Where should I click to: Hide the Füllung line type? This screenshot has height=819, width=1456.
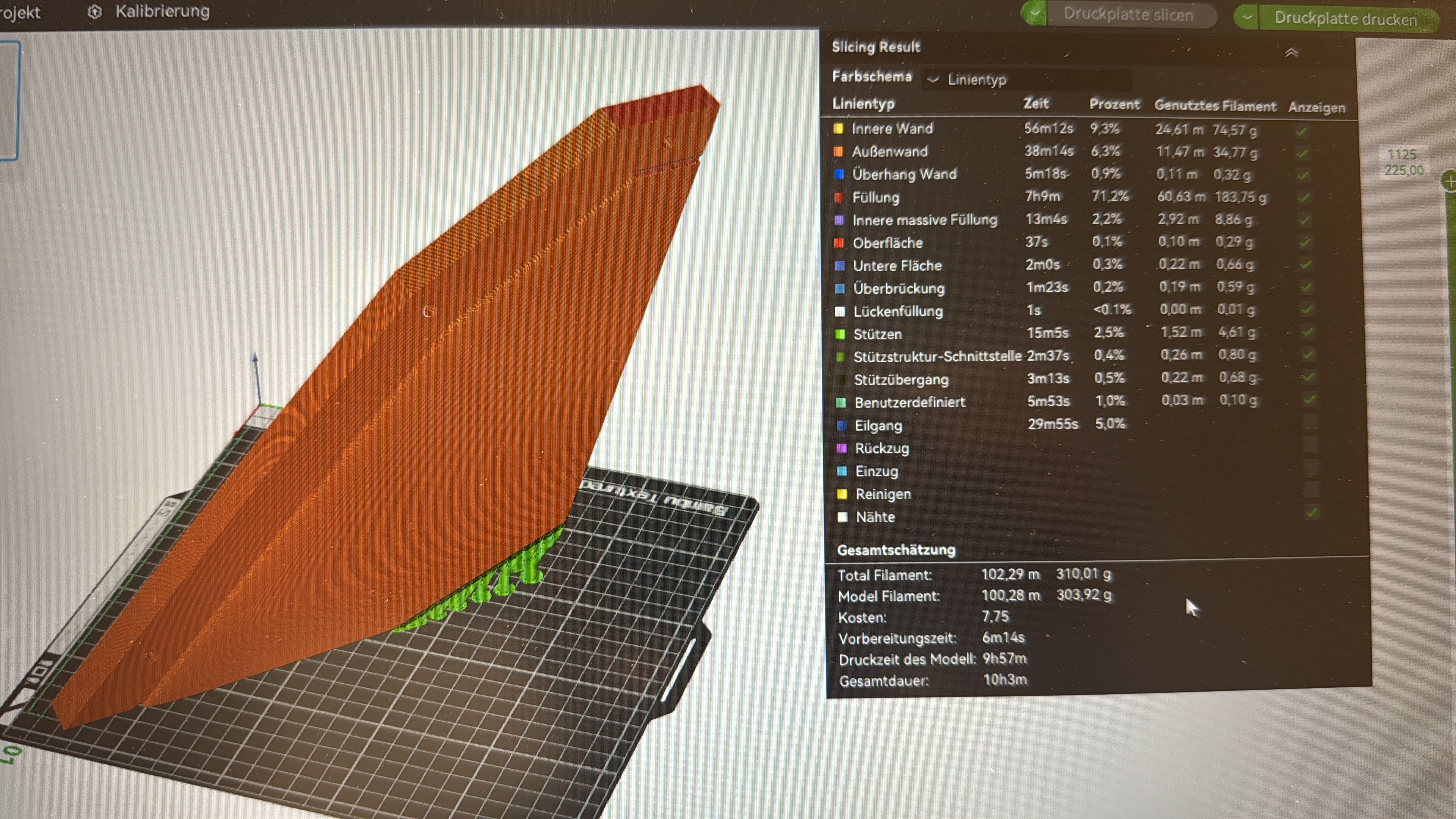point(1304,198)
